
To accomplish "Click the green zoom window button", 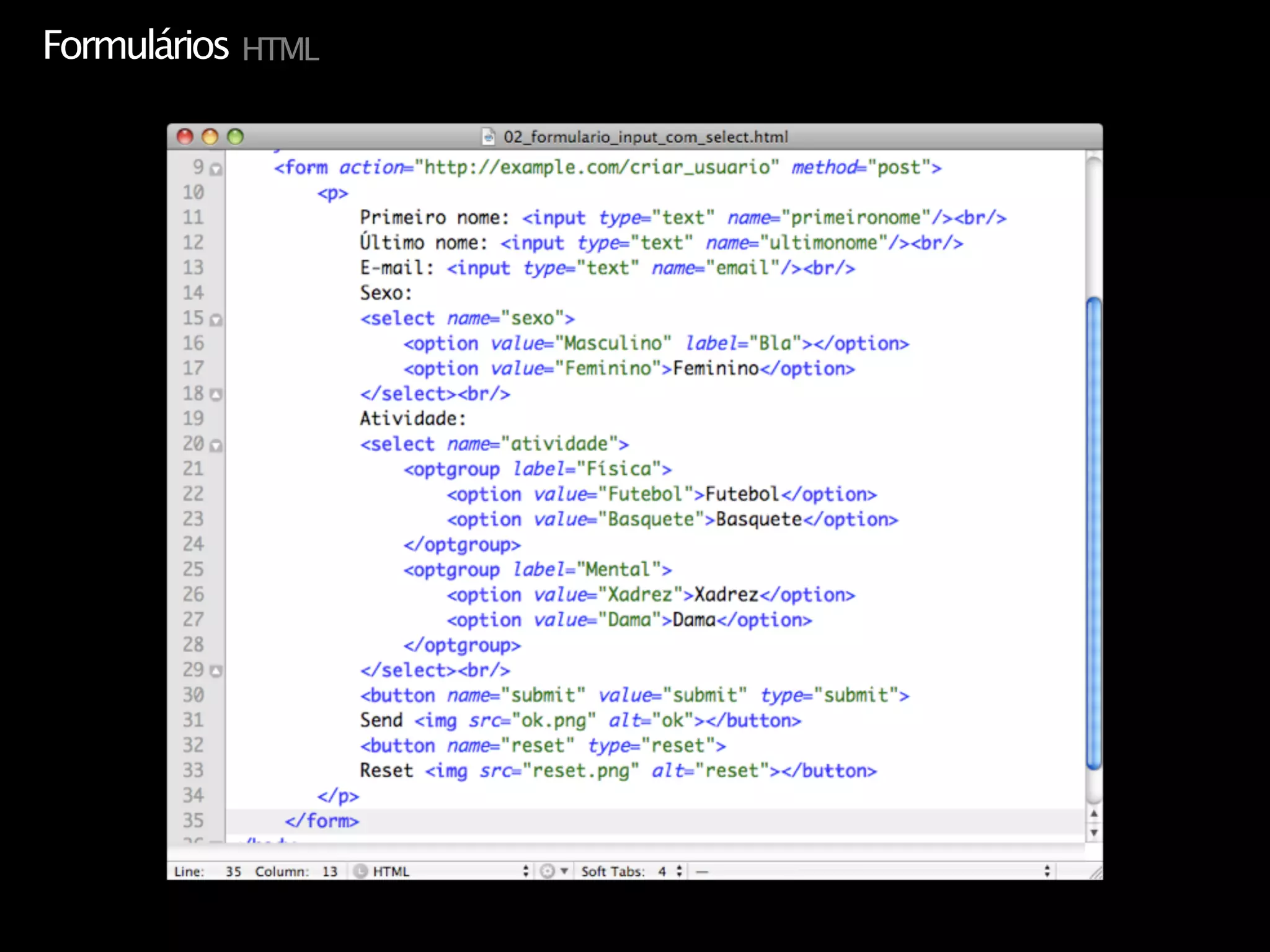I will [235, 136].
